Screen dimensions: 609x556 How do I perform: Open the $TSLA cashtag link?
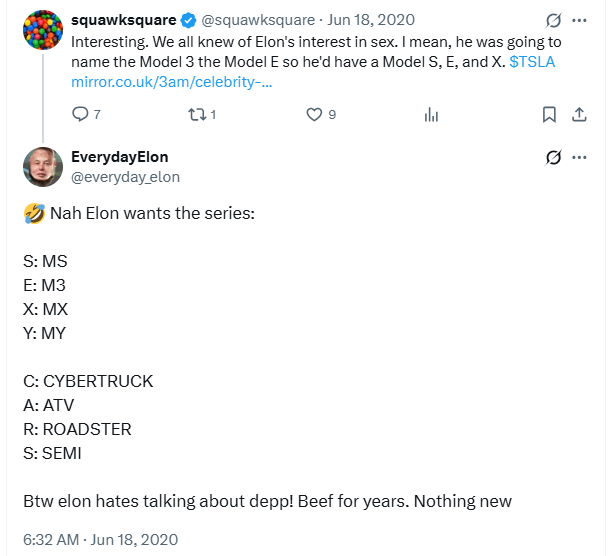[532, 61]
